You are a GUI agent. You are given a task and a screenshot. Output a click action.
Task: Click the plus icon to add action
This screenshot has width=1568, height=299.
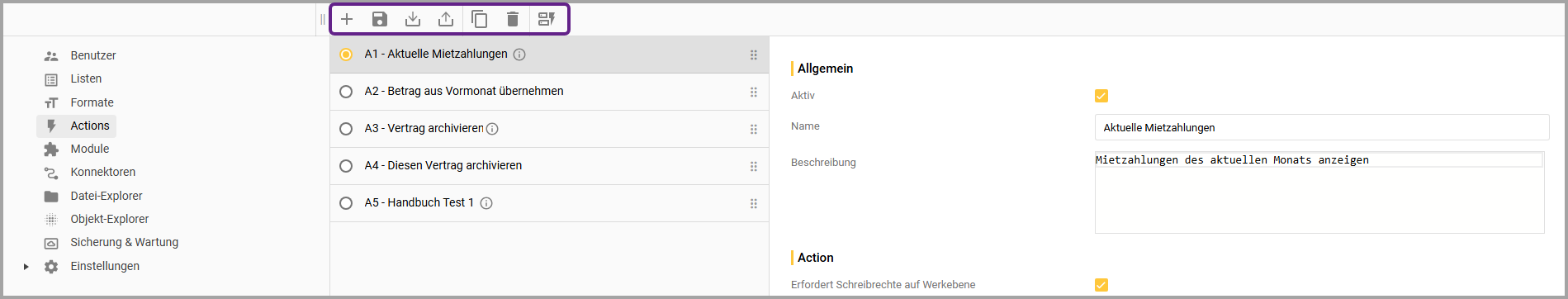coord(347,19)
